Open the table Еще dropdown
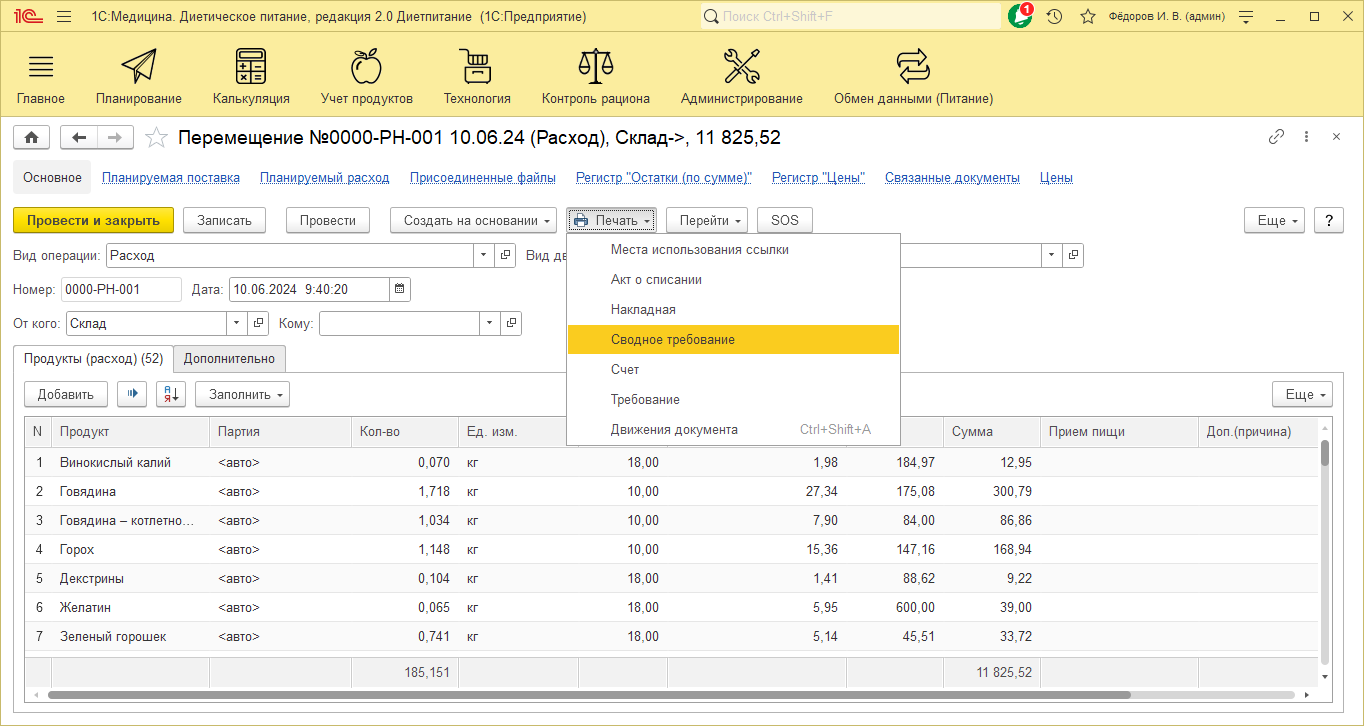Image resolution: width=1364 pixels, height=726 pixels. (x=1303, y=395)
